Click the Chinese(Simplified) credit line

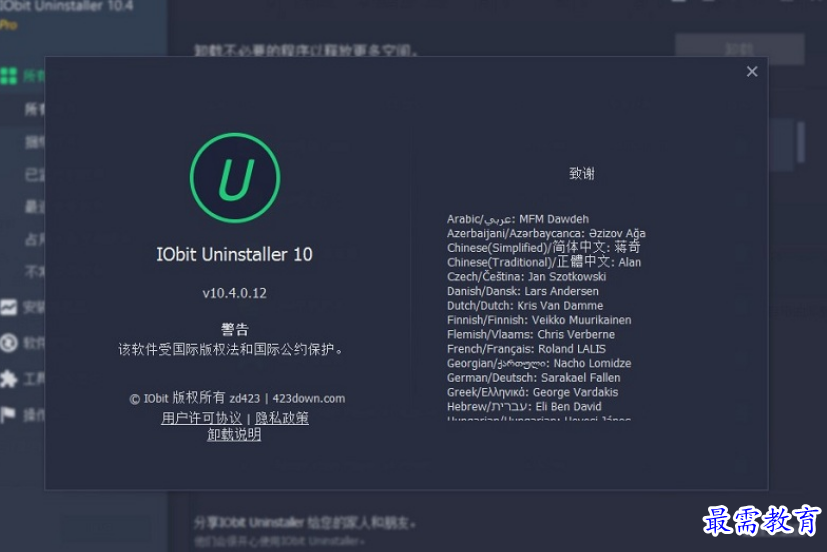[543, 247]
